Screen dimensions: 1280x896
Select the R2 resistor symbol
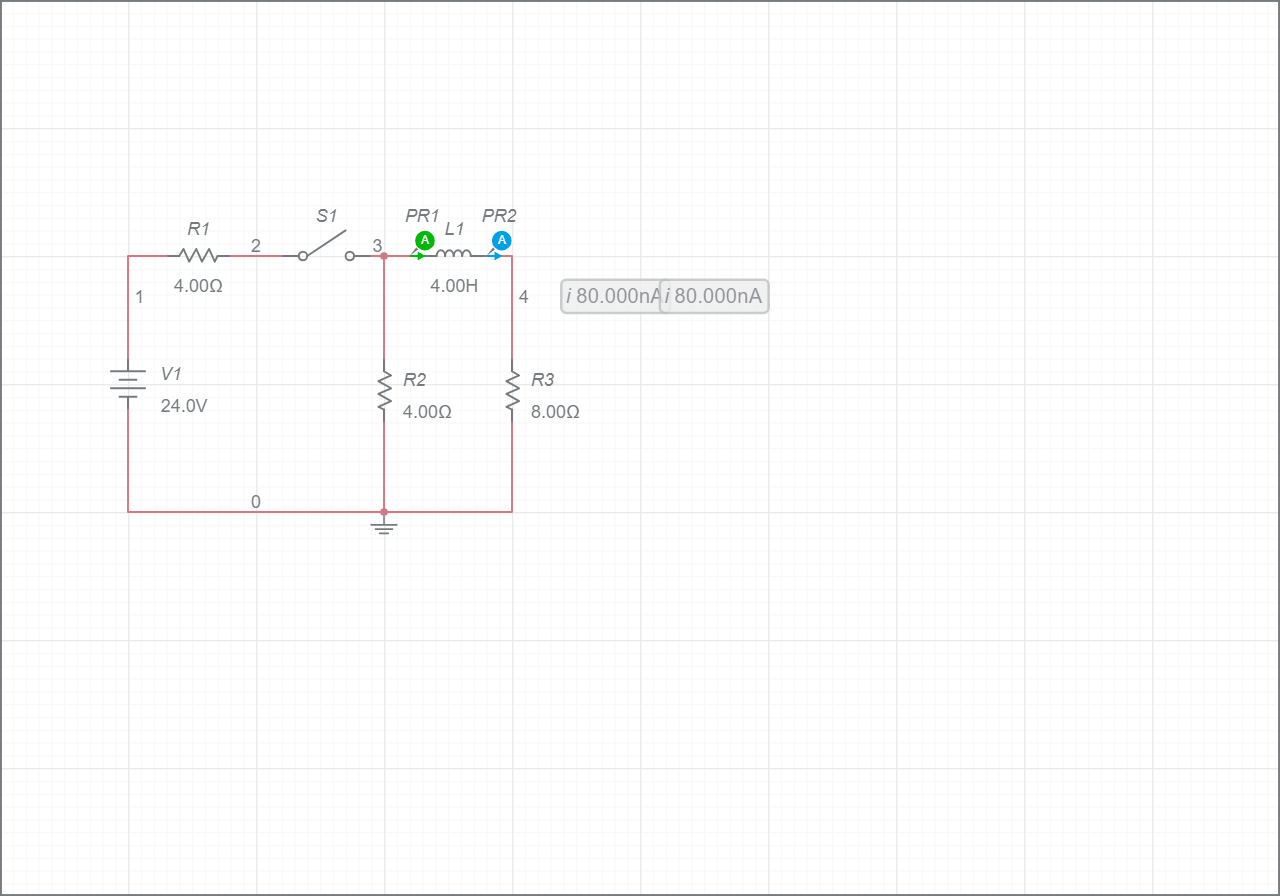pos(384,391)
